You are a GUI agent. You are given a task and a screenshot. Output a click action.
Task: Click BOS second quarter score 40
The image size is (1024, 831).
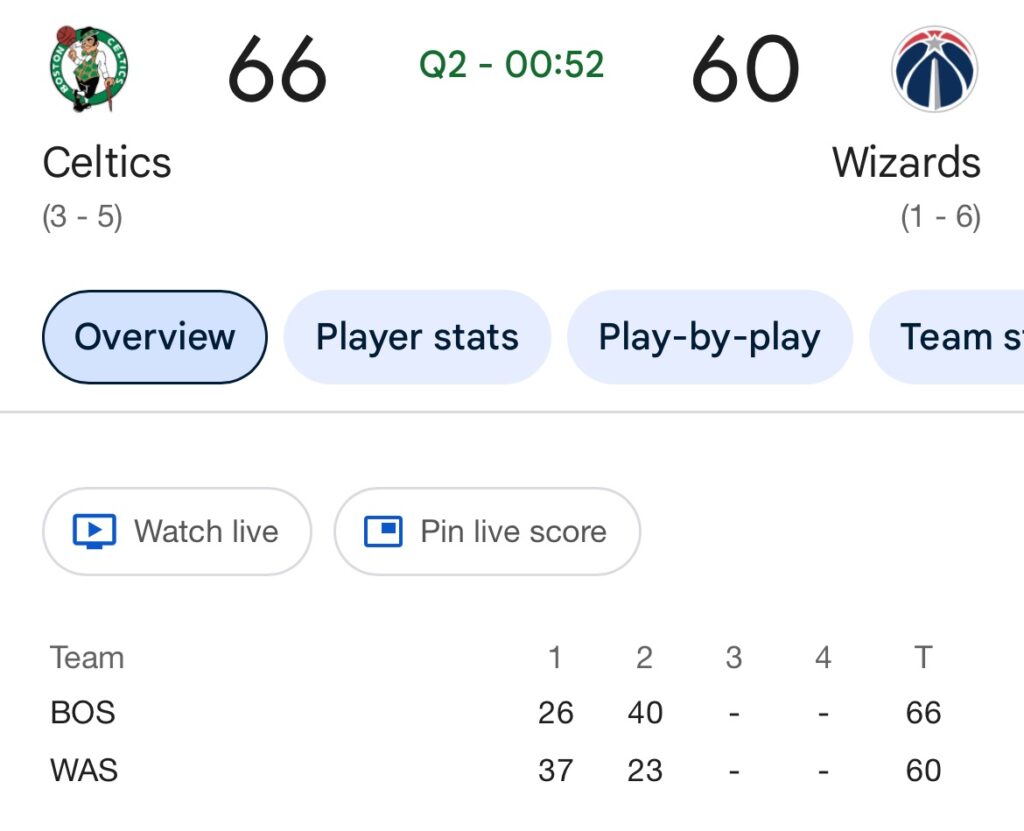[645, 713]
